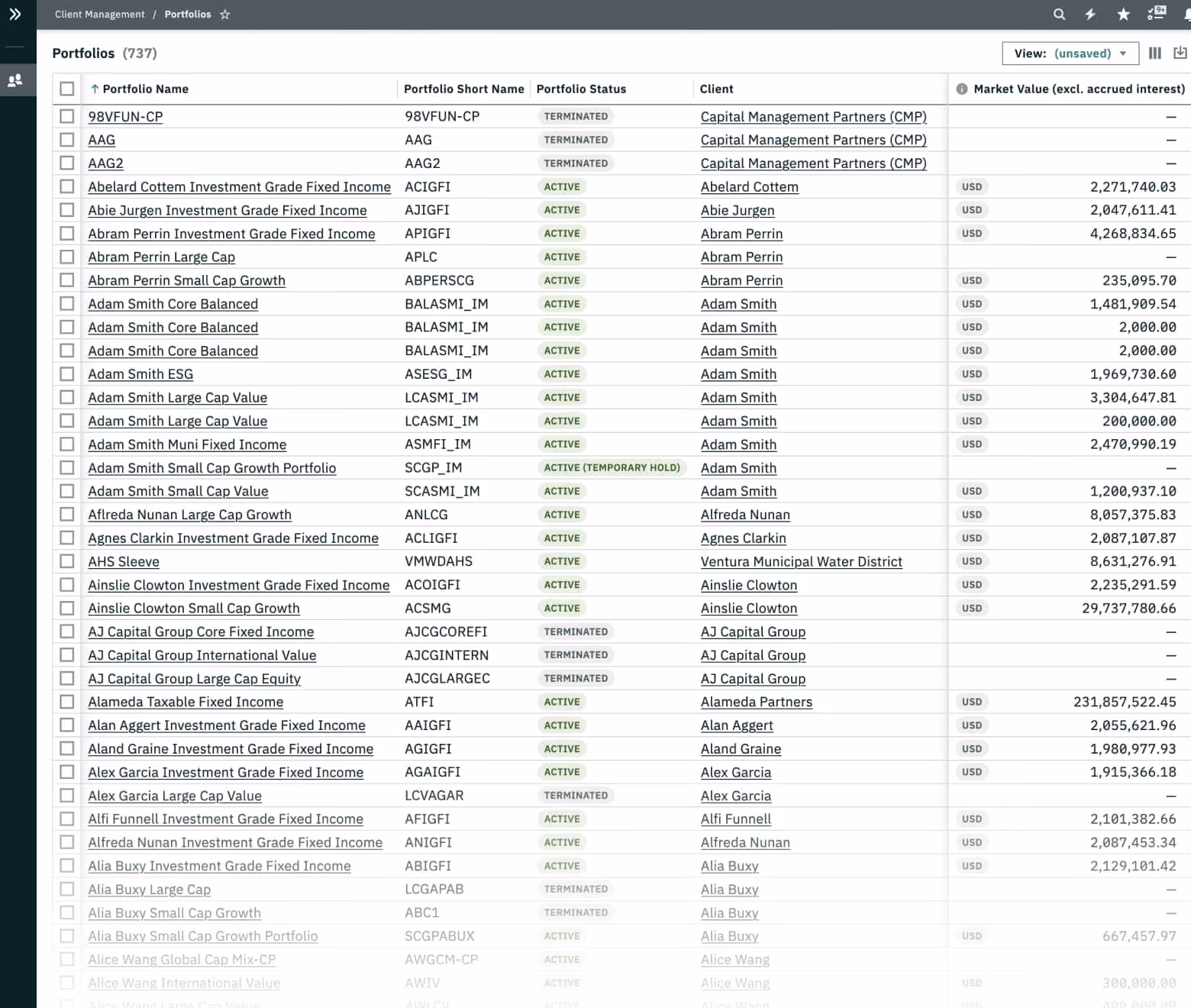Open favorites star in top bar
This screenshot has width=1191, height=1008.
click(1123, 14)
